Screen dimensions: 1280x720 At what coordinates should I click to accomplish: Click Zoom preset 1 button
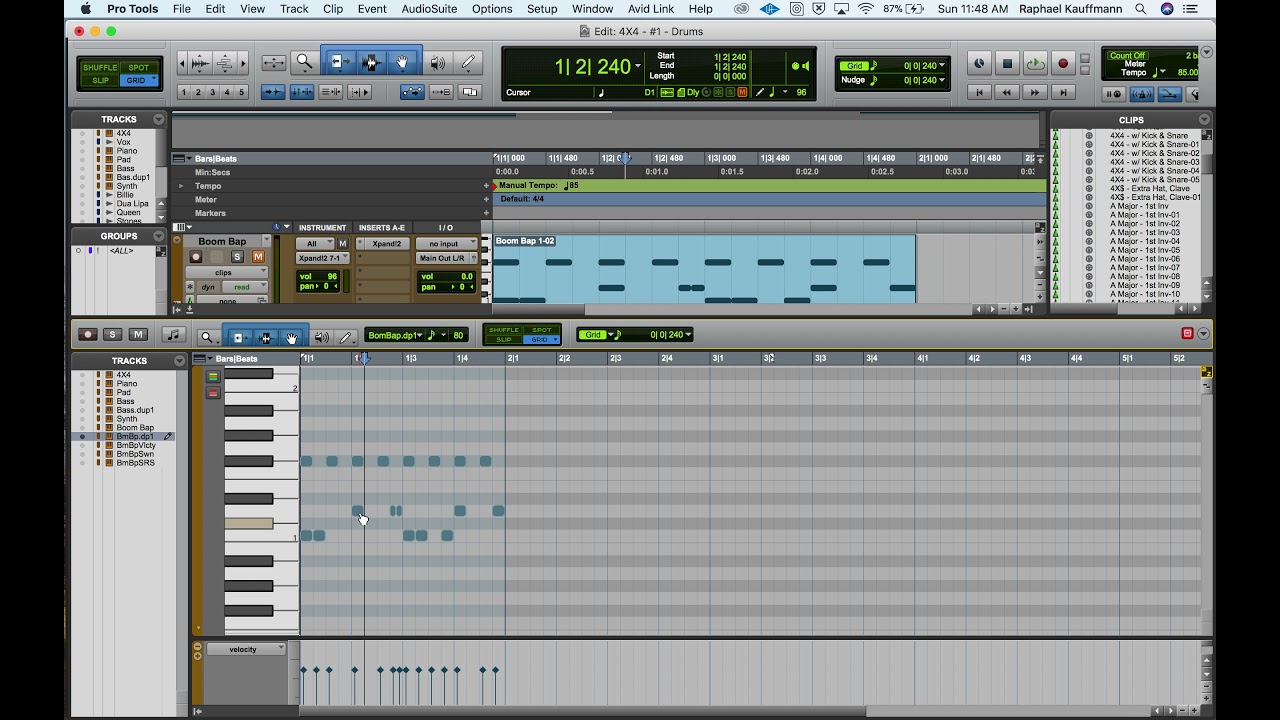(x=184, y=92)
